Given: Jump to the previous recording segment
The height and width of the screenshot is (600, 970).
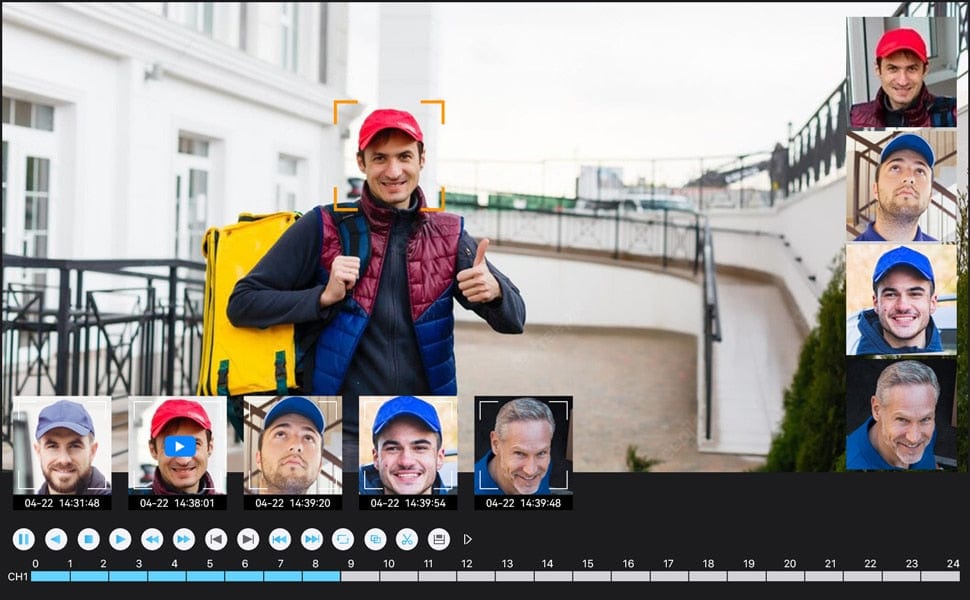Looking at the screenshot, I should (280, 539).
